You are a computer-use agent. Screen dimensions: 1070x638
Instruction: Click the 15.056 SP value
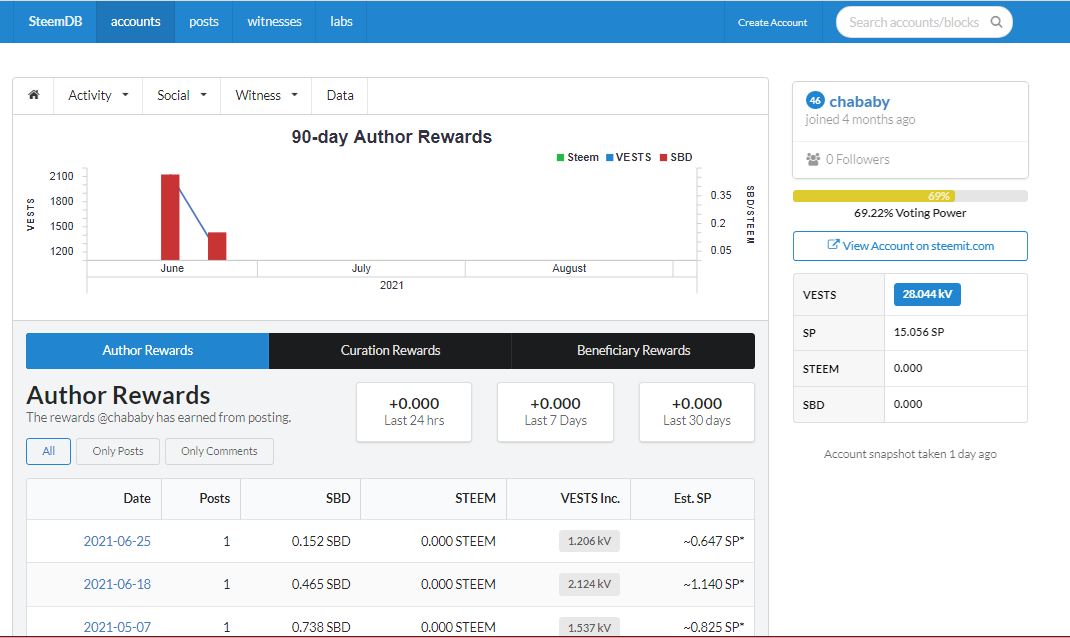[919, 332]
